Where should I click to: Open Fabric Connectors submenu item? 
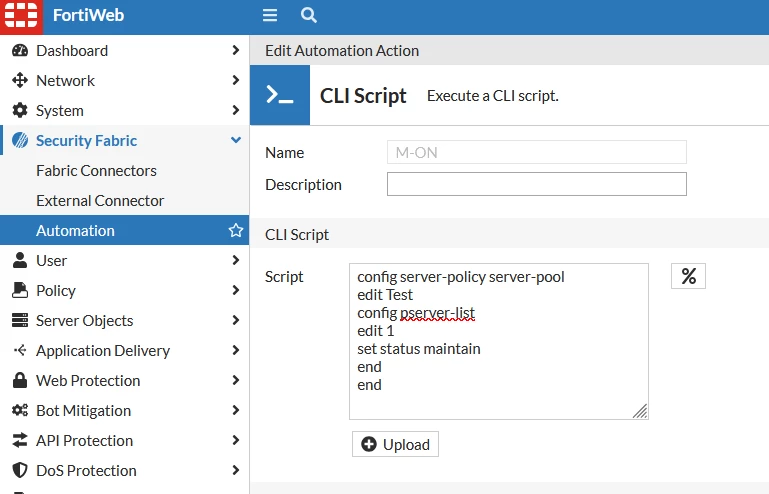click(96, 171)
